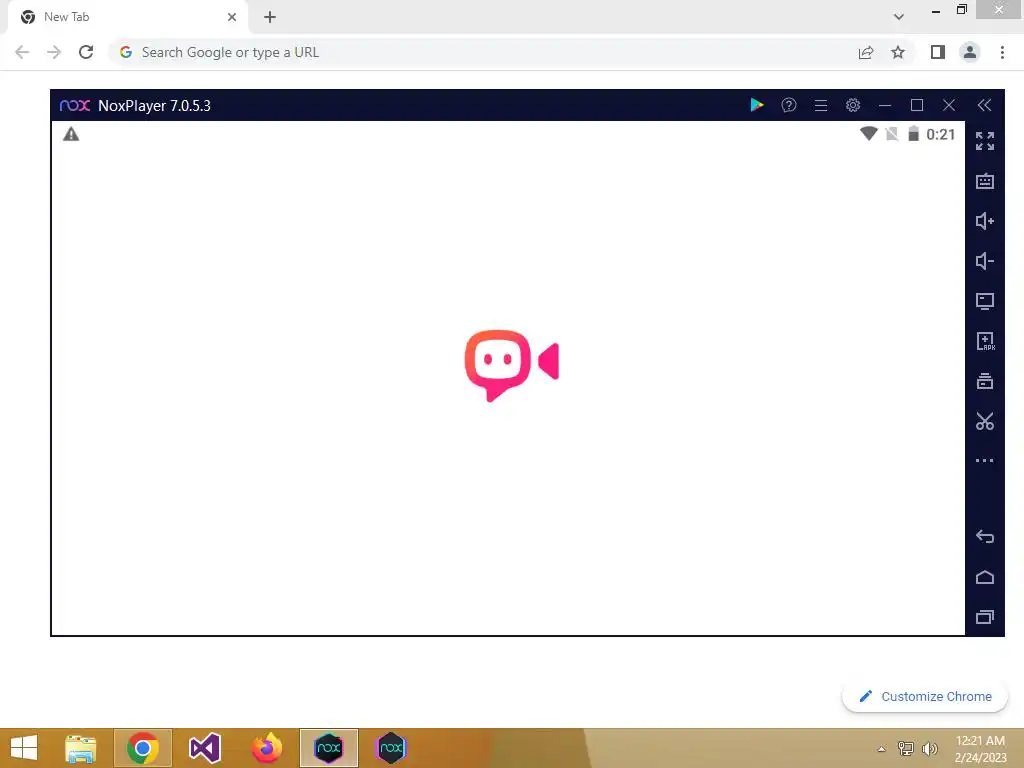
Task: Reload the page in Chrome
Action: pyautogui.click(x=86, y=52)
